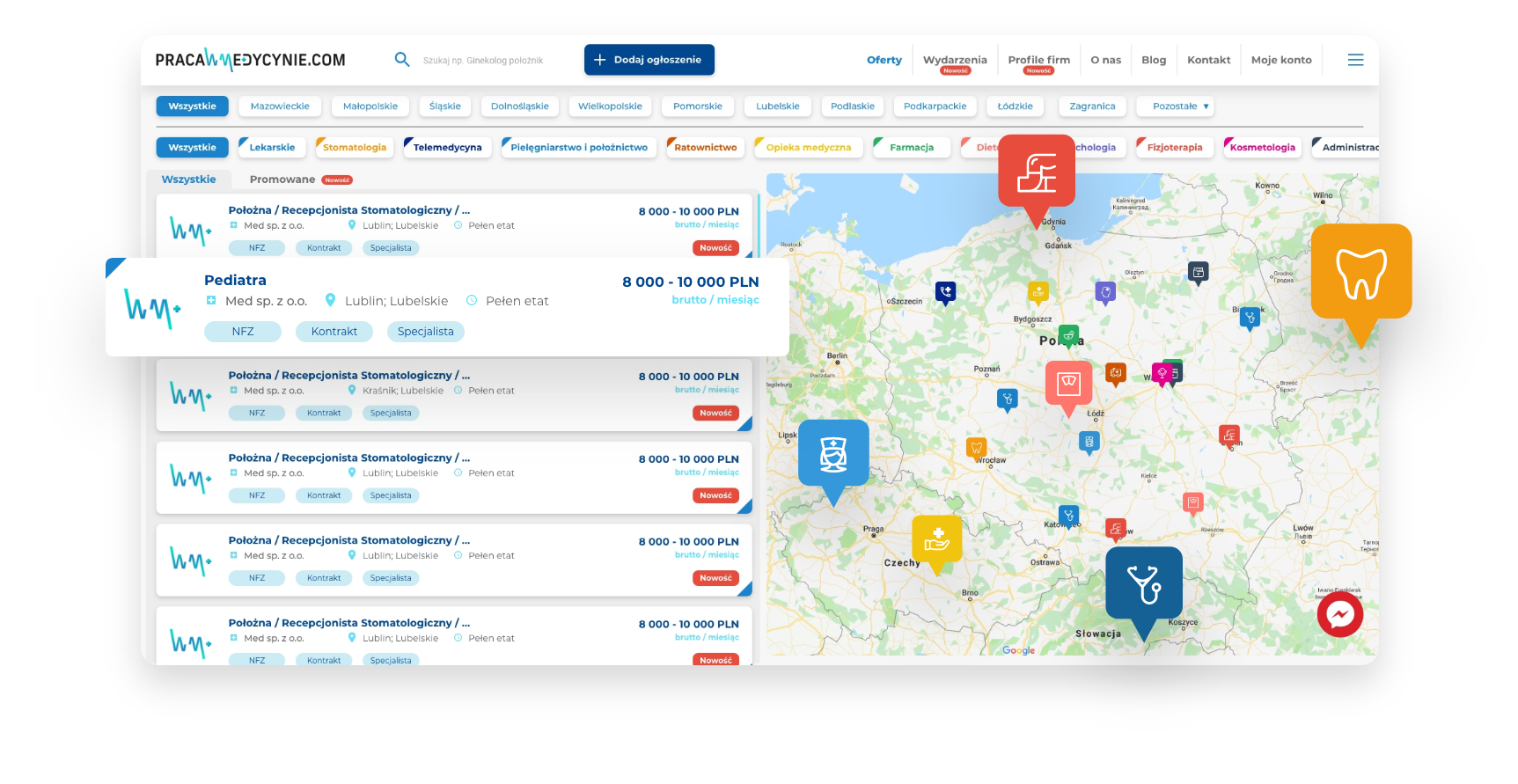Filter by Wielkopolskie region

[x=610, y=106]
